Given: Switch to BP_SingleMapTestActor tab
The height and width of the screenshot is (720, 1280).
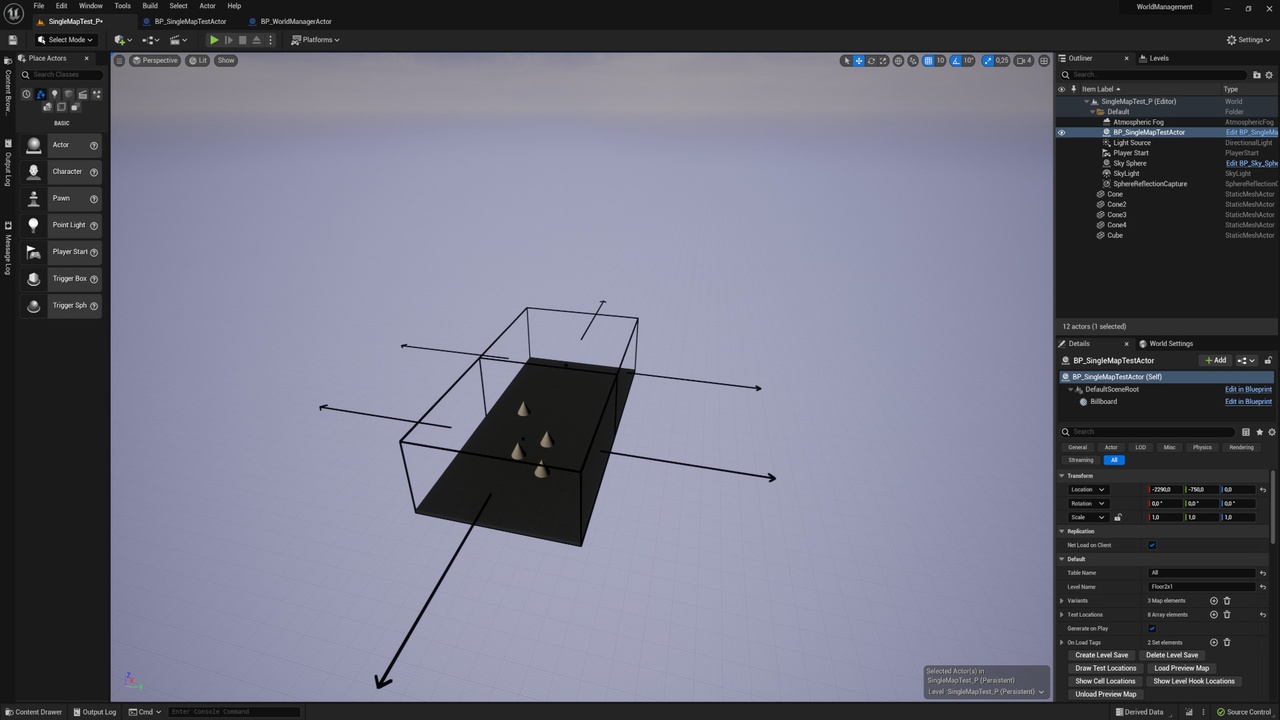Looking at the screenshot, I should pos(190,21).
